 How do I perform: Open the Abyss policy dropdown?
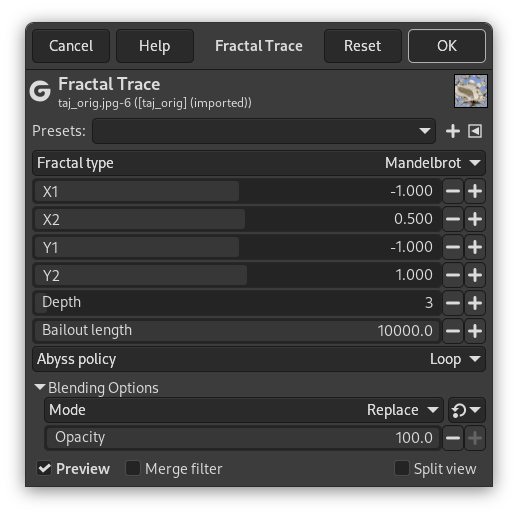coord(259,359)
